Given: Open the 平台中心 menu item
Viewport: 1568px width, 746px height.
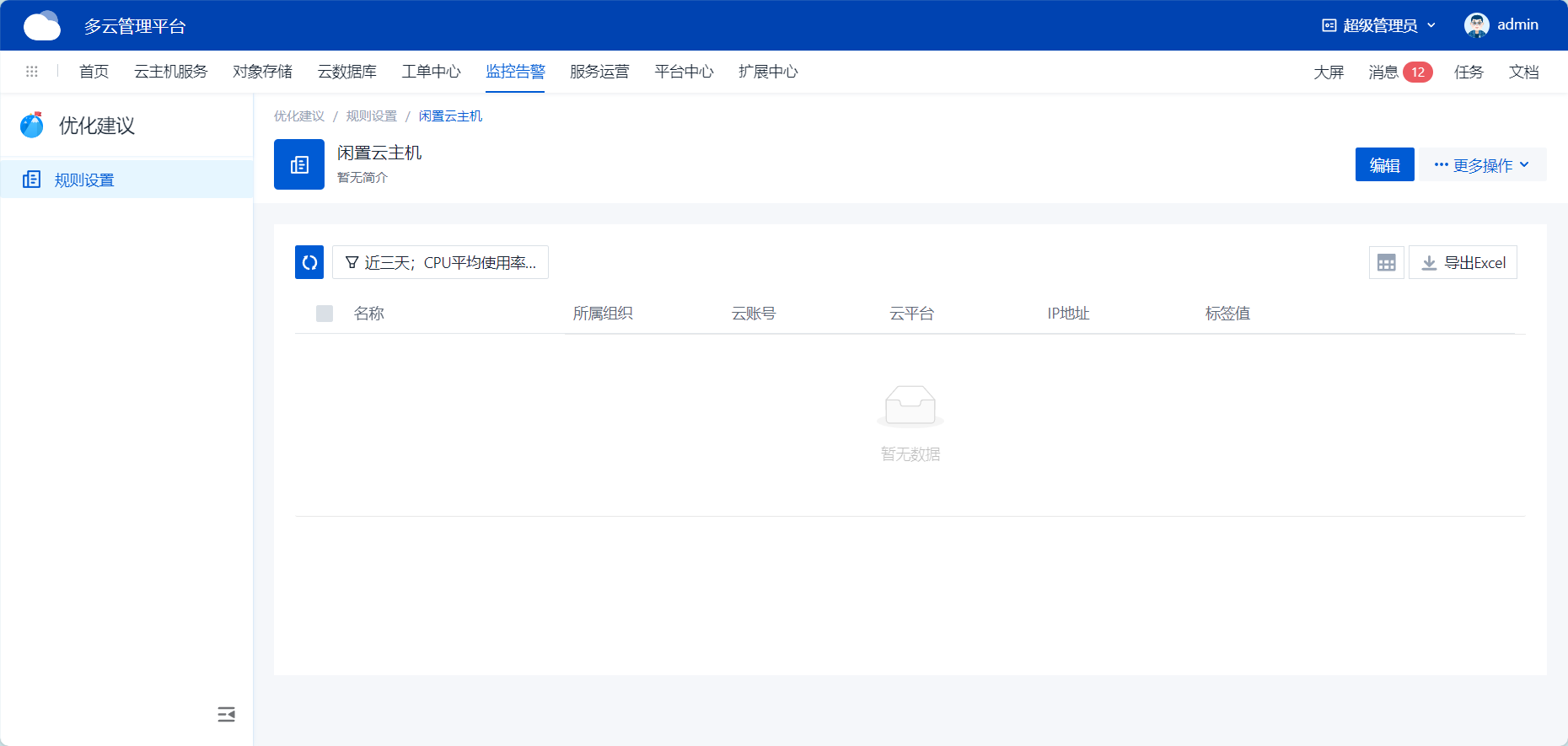Looking at the screenshot, I should [684, 72].
